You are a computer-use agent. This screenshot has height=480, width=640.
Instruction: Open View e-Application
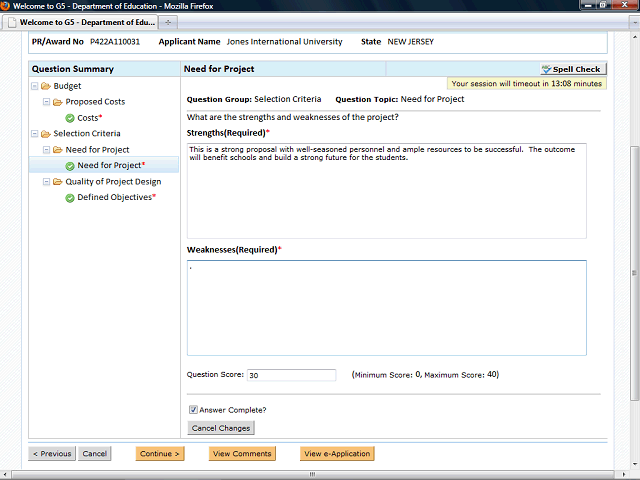click(337, 453)
